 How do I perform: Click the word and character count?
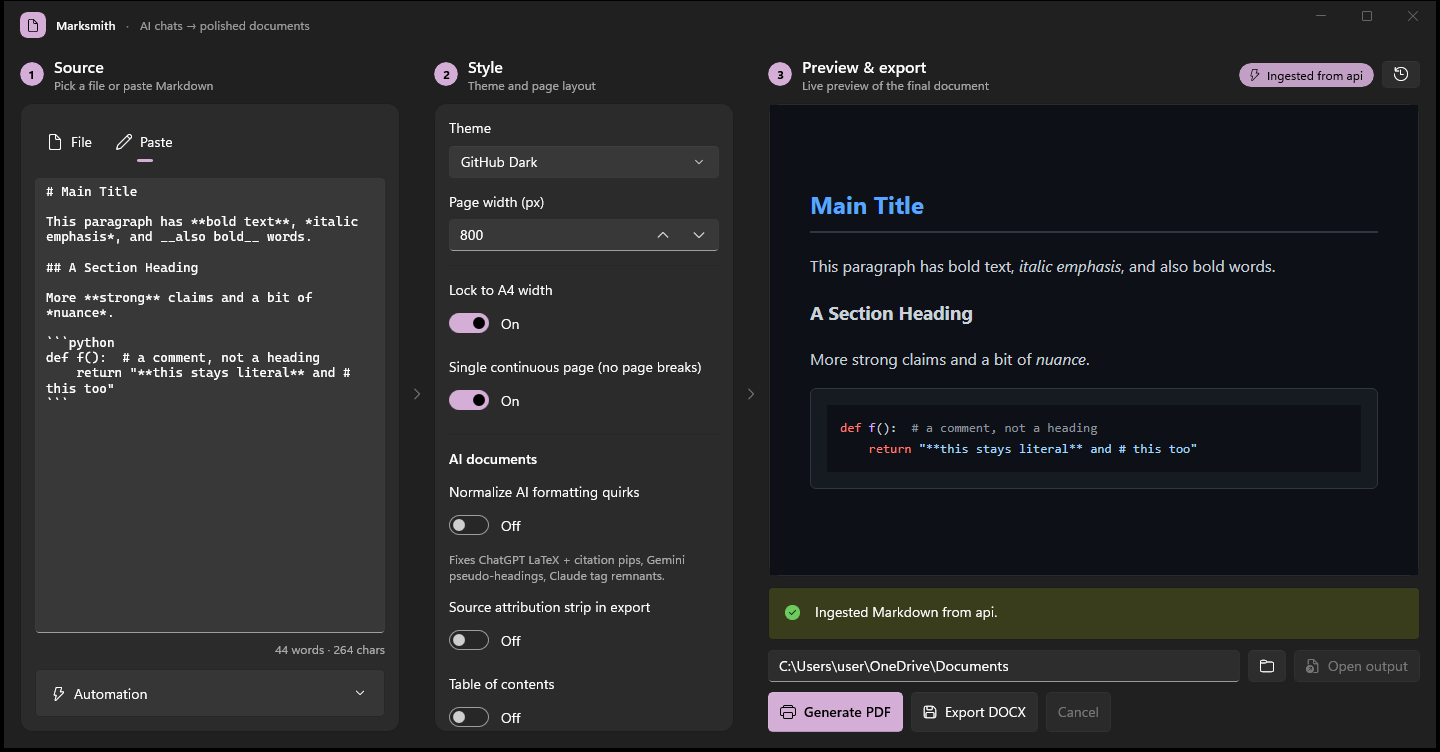point(330,650)
